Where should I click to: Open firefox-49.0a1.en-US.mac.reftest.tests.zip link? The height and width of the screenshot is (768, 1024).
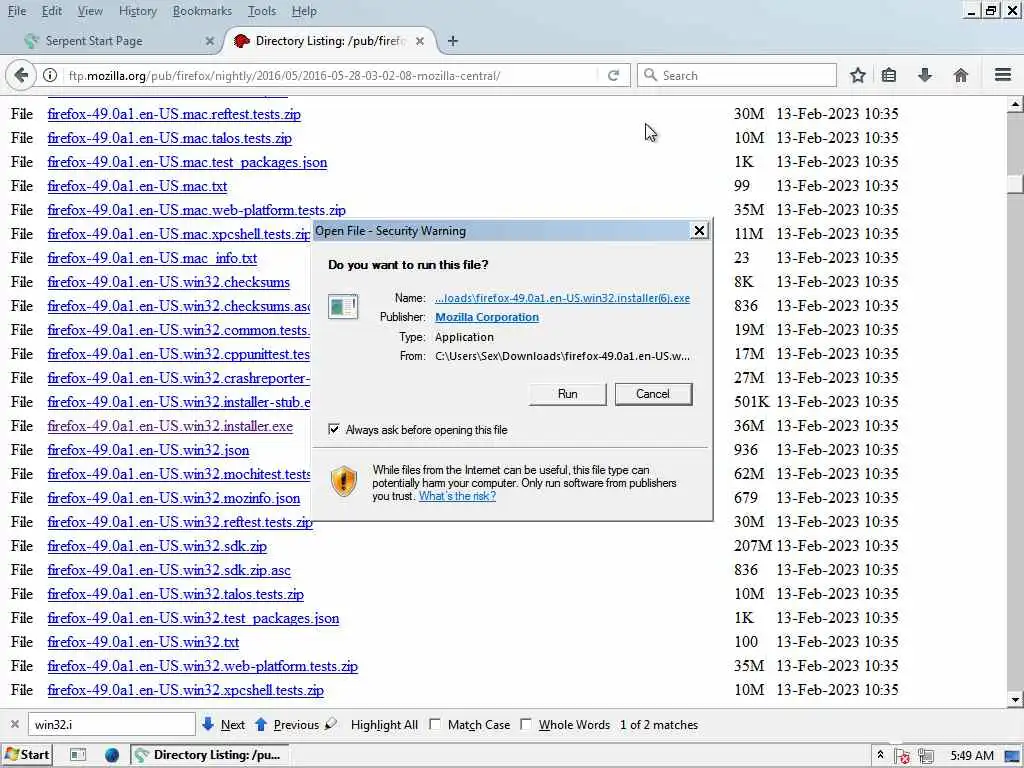(174, 114)
